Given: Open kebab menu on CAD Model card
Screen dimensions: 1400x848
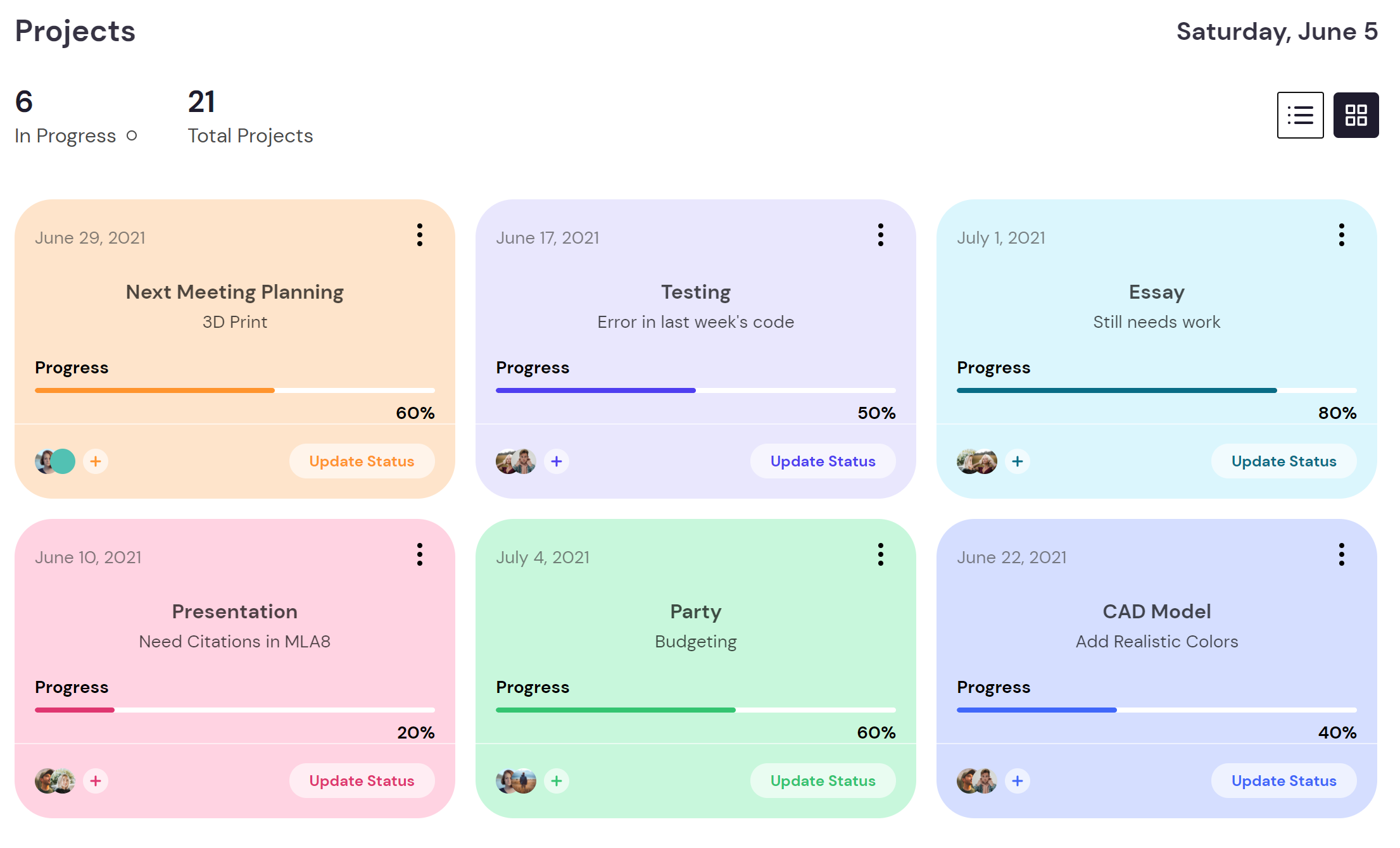Looking at the screenshot, I should 1341,554.
